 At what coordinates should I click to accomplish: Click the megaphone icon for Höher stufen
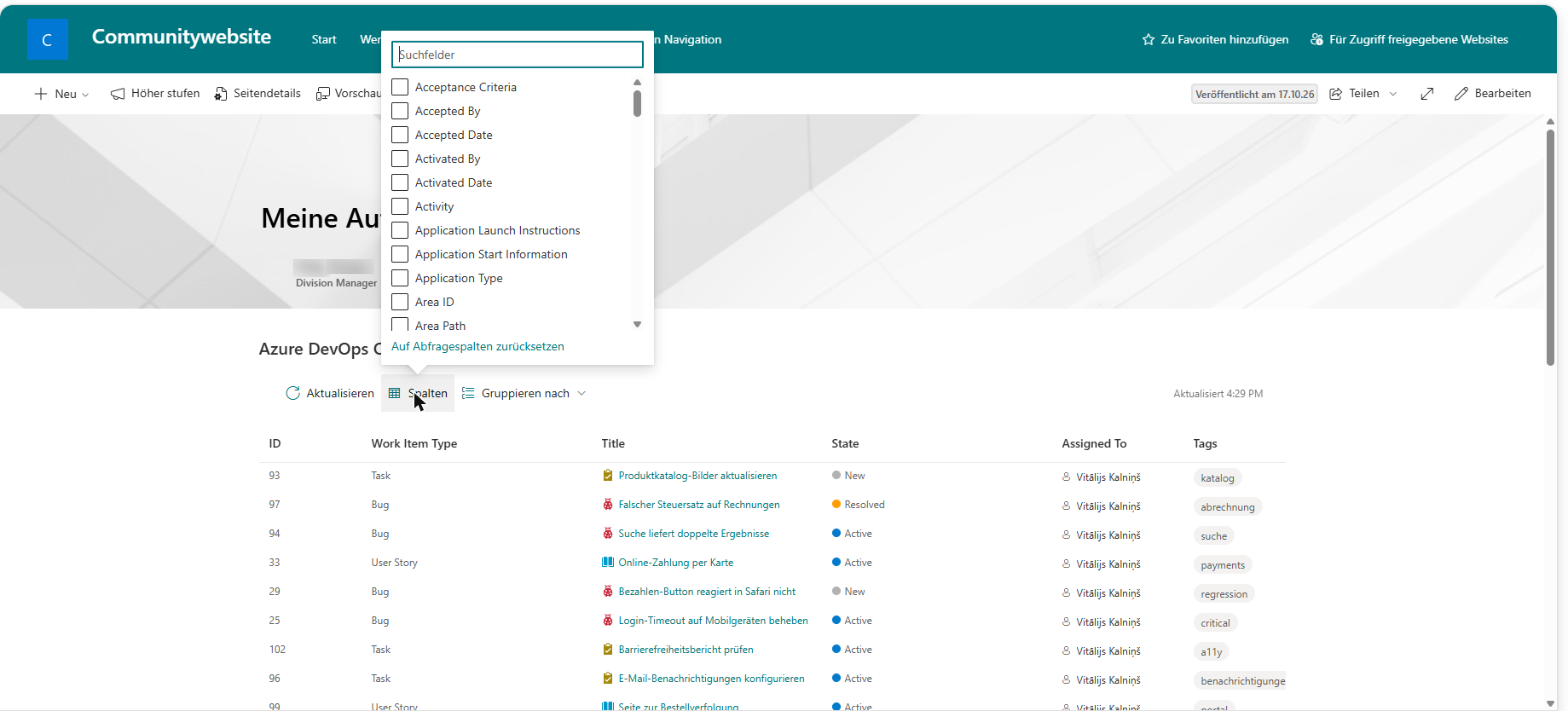pos(118,94)
